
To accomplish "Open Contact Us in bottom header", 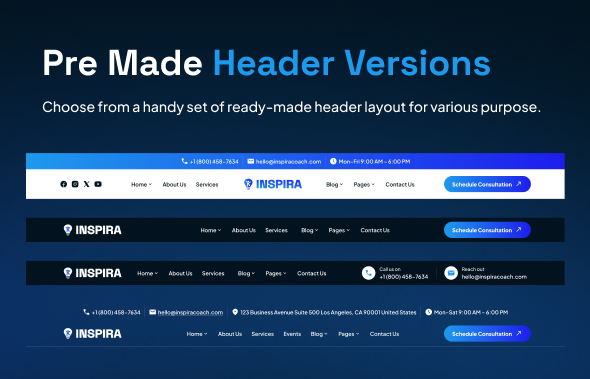I will coord(384,334).
